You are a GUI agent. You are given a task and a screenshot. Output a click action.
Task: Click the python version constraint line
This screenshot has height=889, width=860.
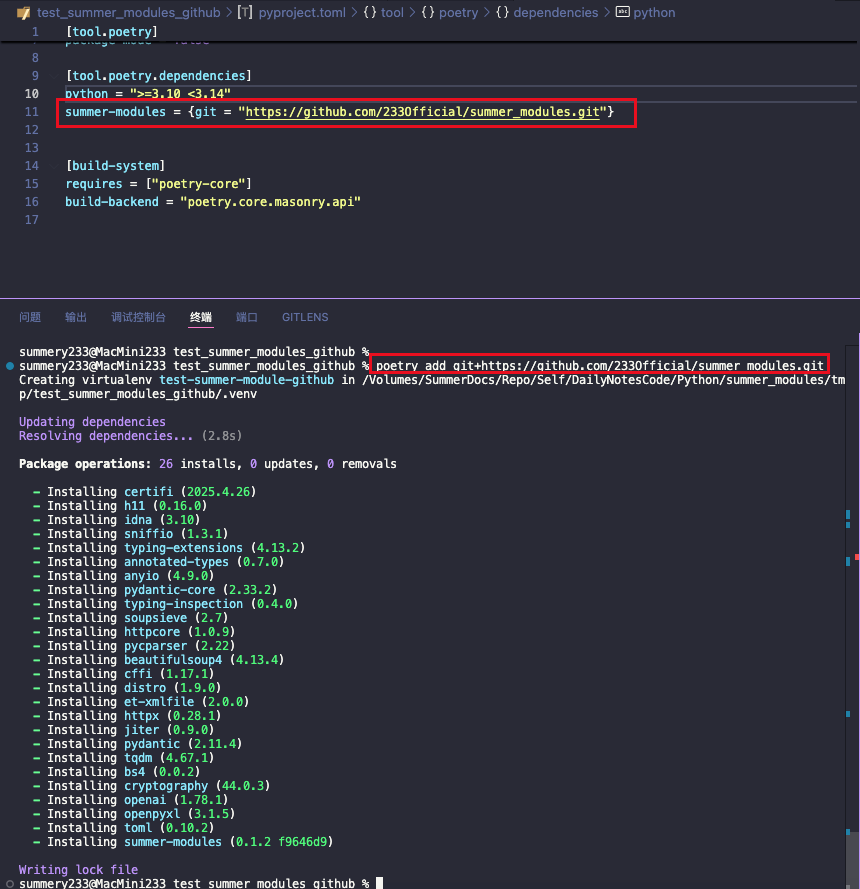click(x=148, y=94)
